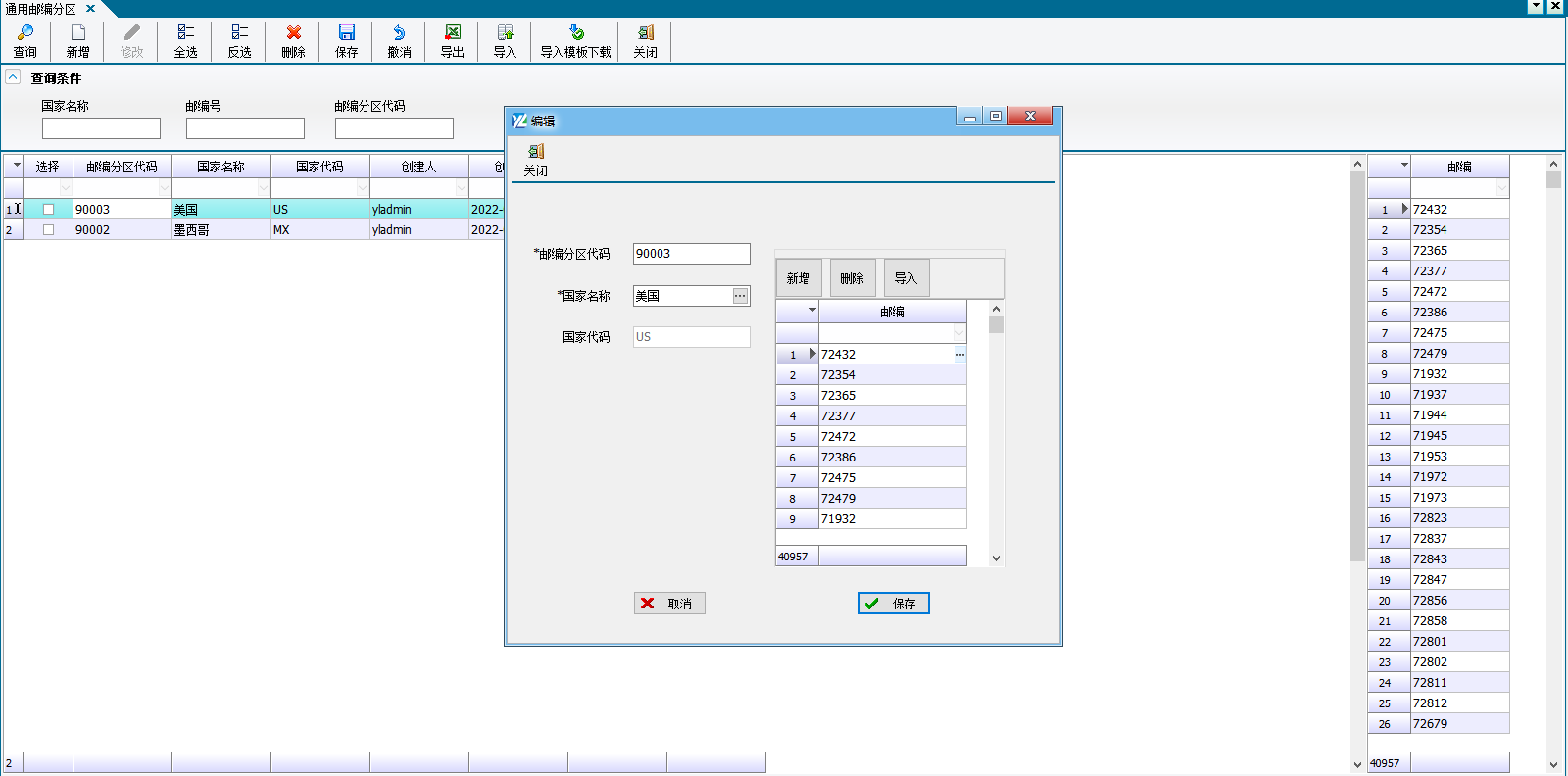Click the 保存 button in the dialog
Screen dimensions: 1568x776
[894, 604]
